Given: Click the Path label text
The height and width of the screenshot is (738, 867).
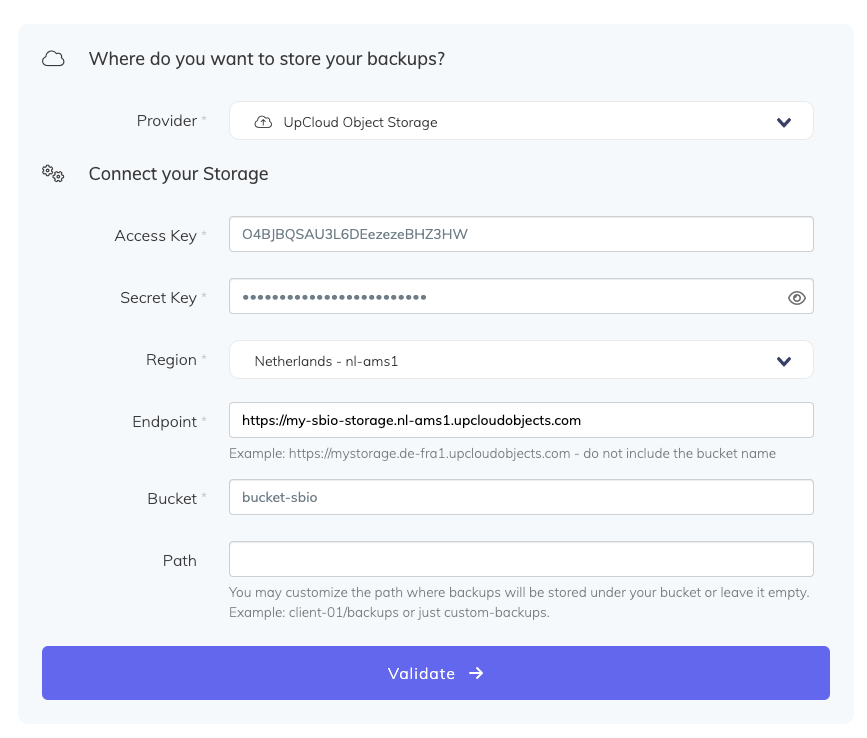Looking at the screenshot, I should (180, 561).
